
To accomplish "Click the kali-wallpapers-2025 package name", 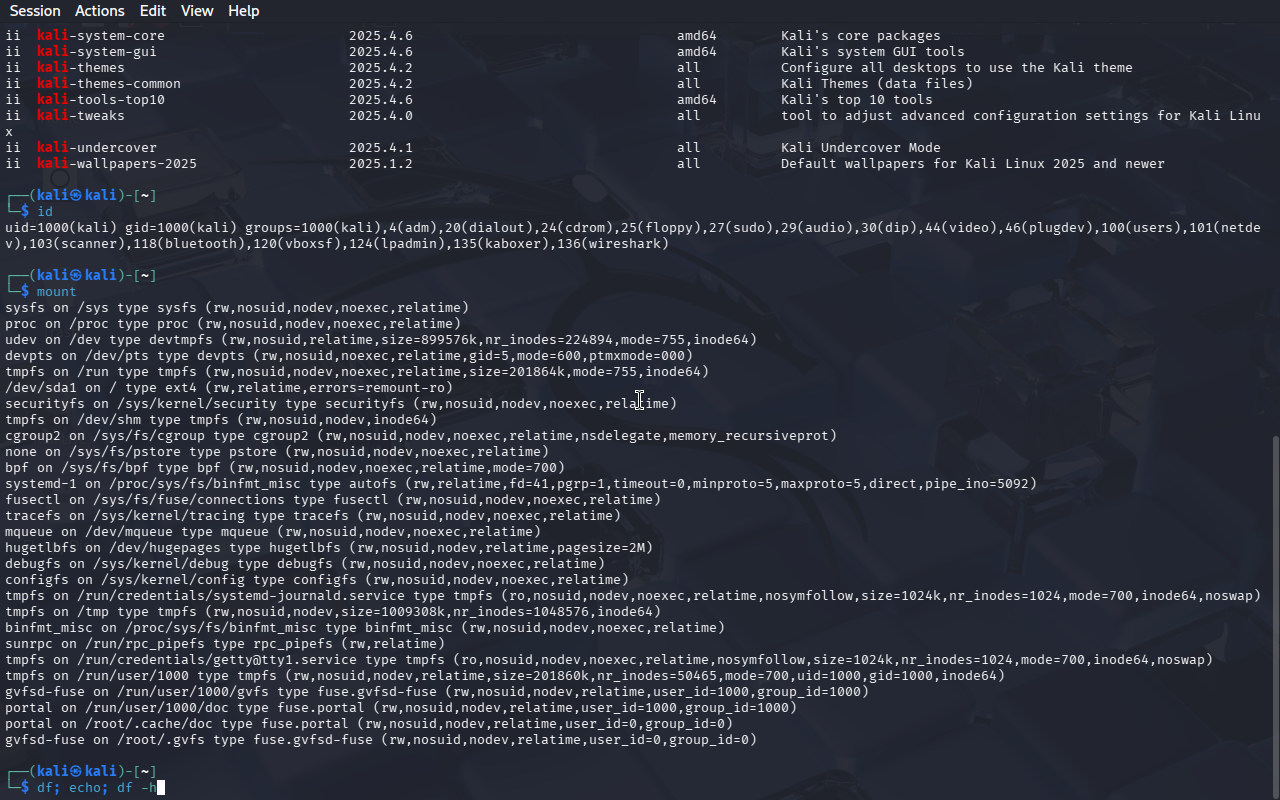I will pyautogui.click(x=117, y=164).
